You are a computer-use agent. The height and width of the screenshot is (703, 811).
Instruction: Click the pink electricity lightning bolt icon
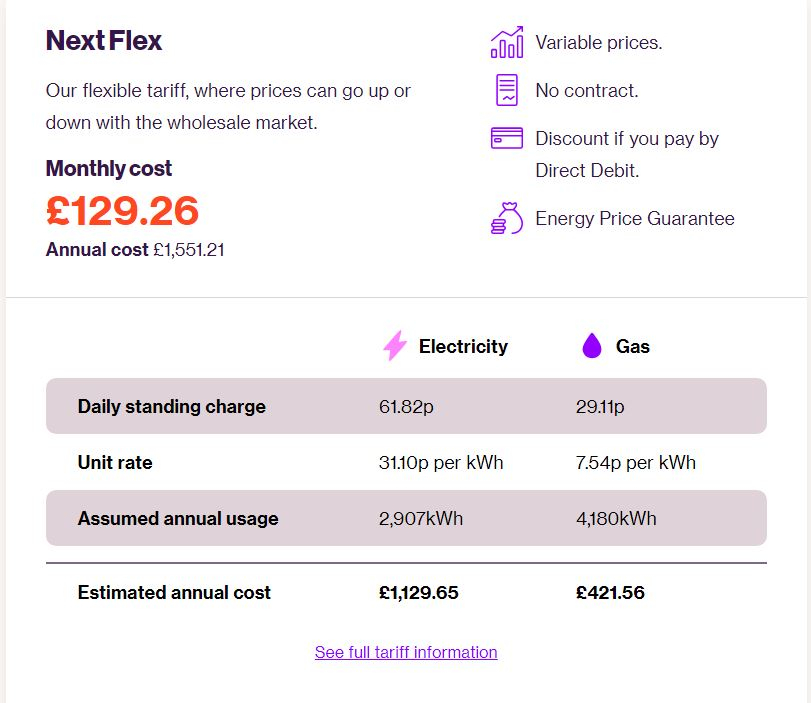(x=395, y=345)
